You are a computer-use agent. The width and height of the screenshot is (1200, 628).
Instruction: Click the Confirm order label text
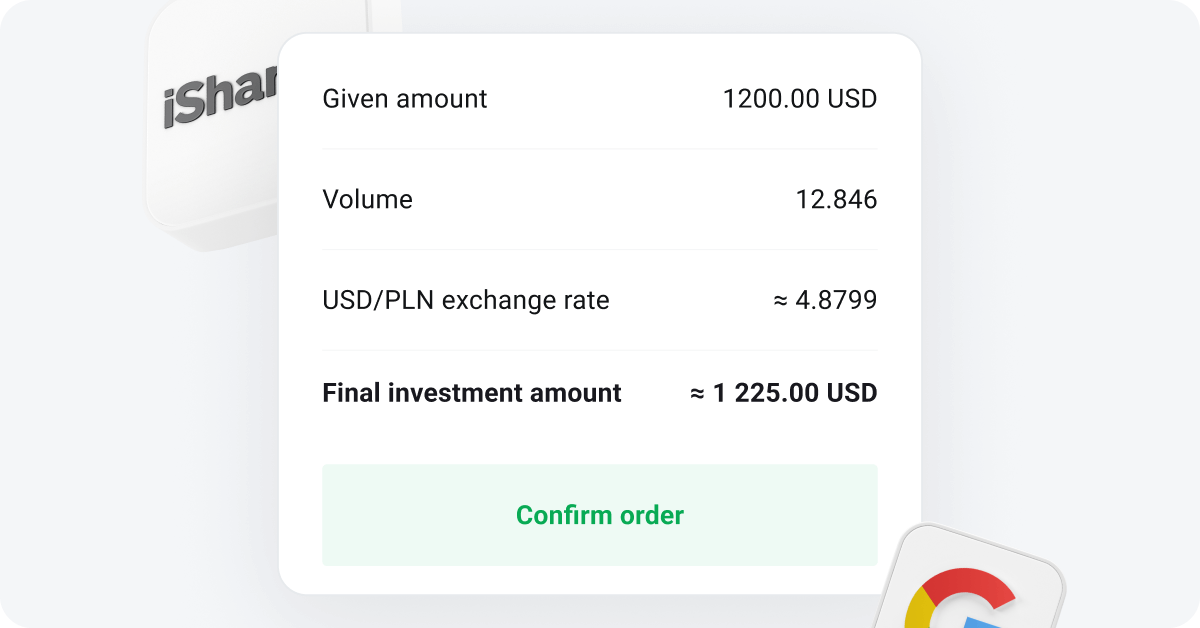point(599,515)
